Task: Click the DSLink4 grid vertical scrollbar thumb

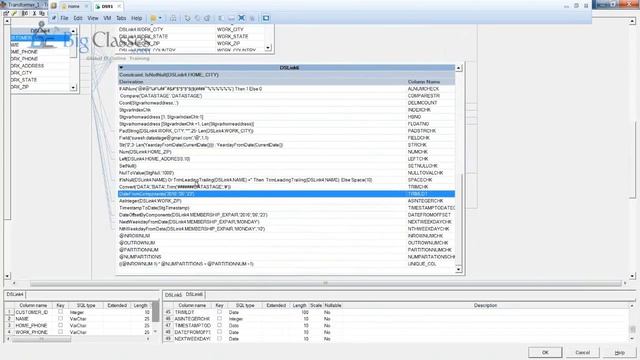Action: tap(156, 312)
